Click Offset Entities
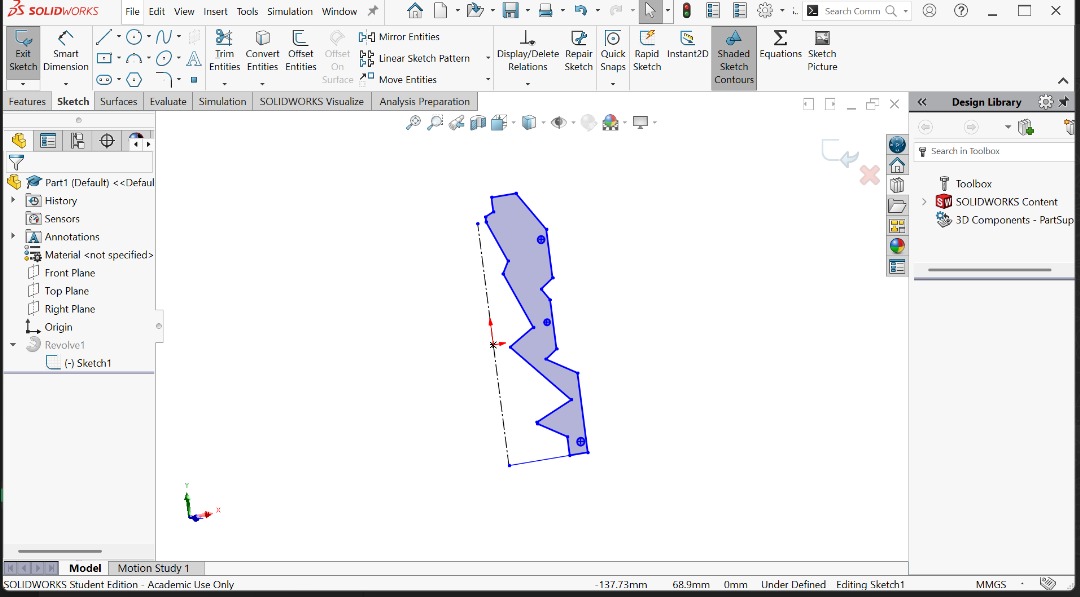1080x597 pixels. 301,51
